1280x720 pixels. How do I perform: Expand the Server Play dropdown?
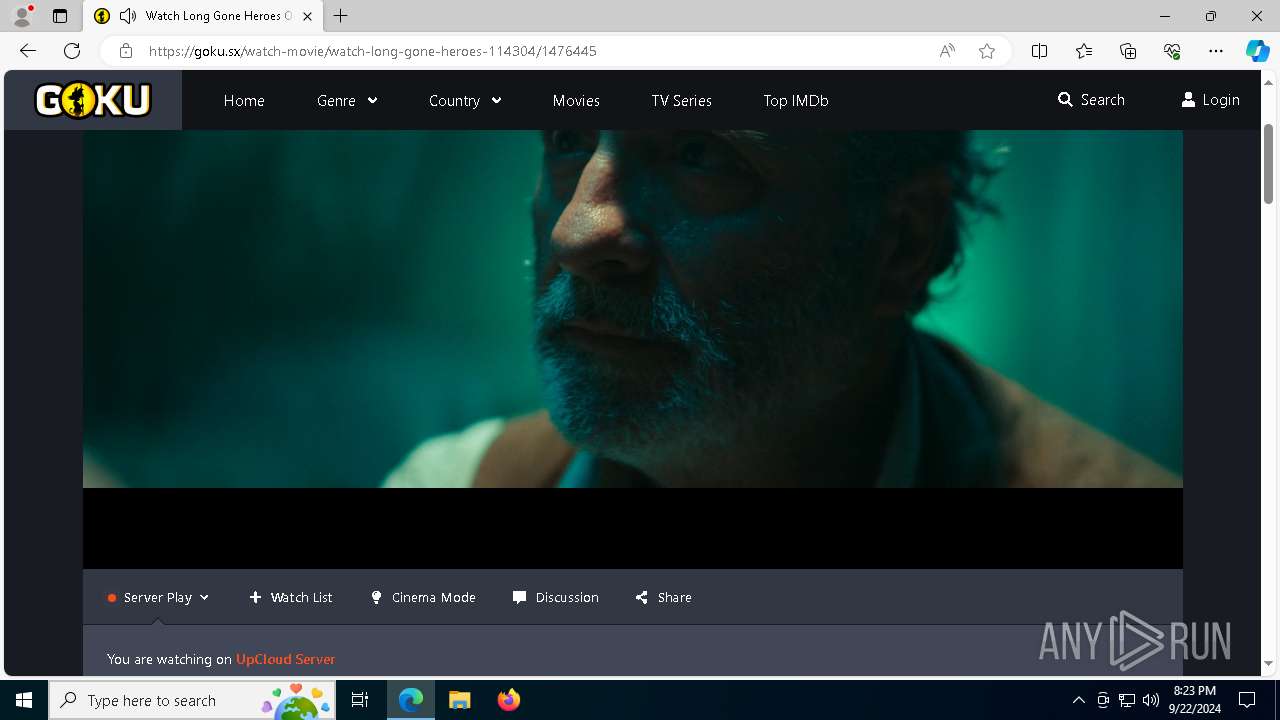tap(158, 597)
